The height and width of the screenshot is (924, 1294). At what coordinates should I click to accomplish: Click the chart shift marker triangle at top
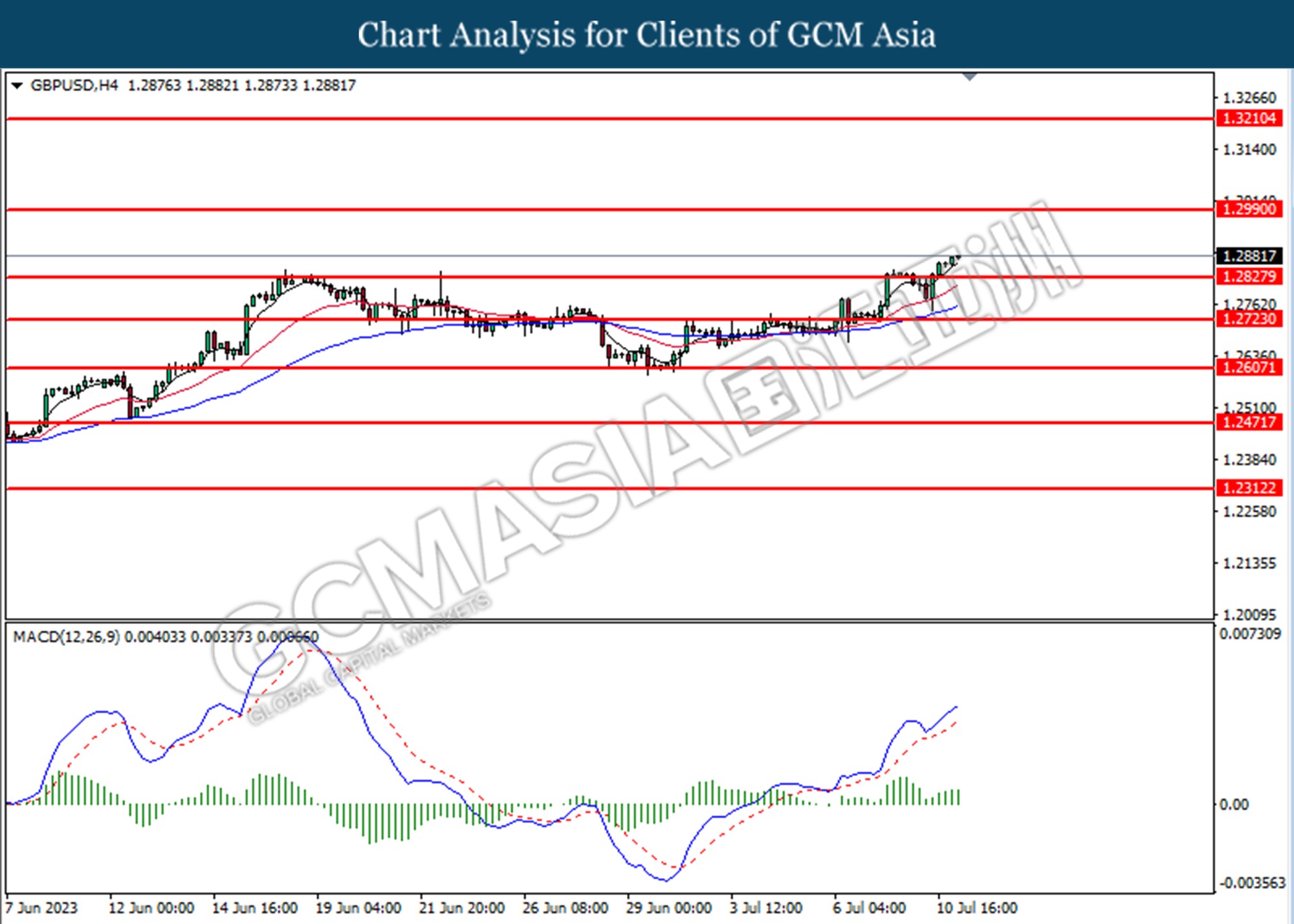[969, 77]
